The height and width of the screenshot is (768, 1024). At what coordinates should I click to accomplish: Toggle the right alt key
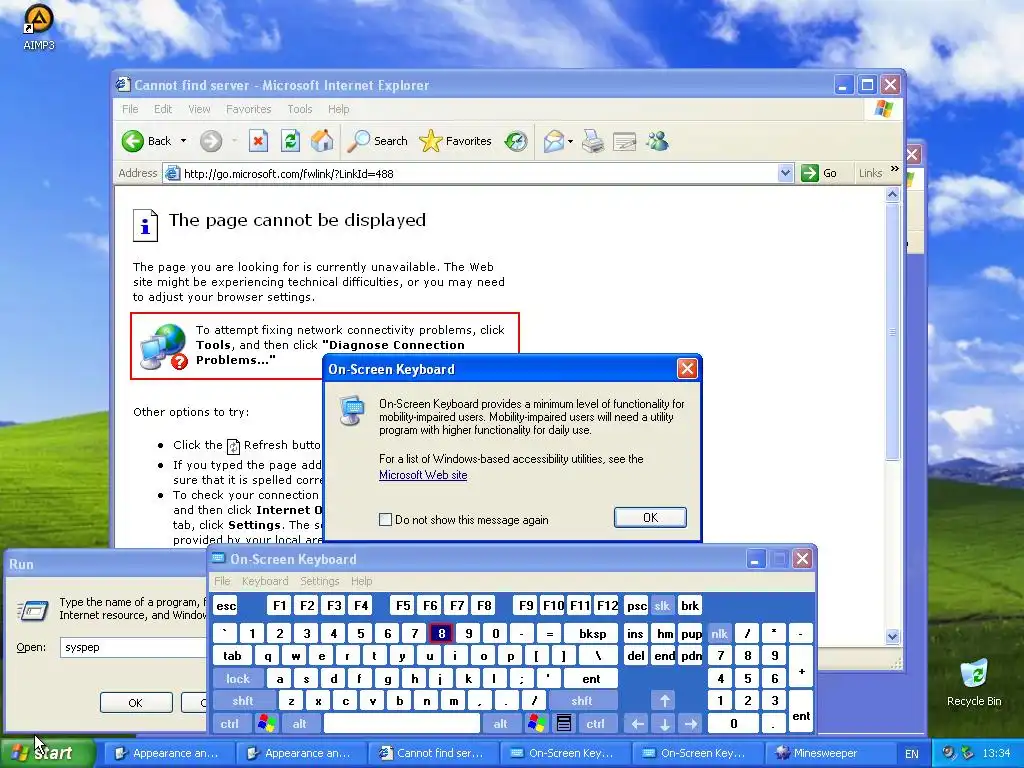(x=500, y=724)
